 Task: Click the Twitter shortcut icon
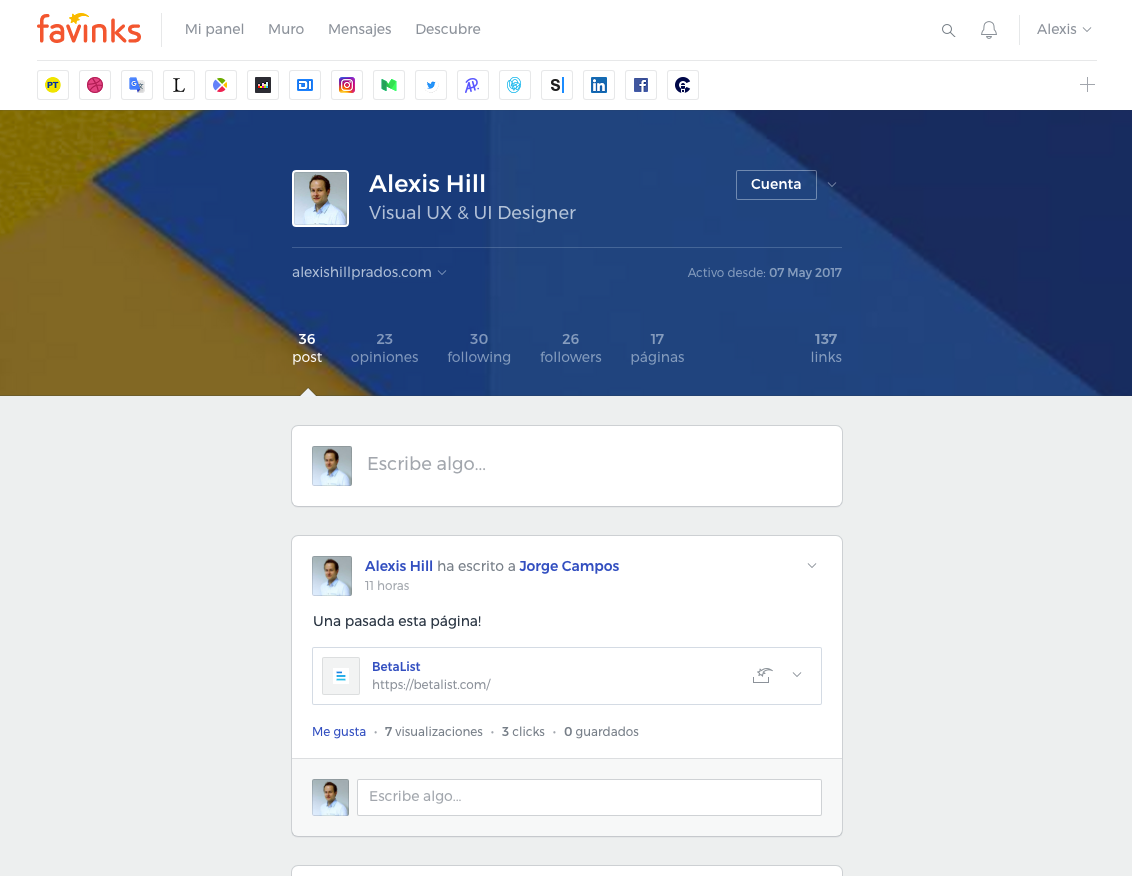pos(431,85)
